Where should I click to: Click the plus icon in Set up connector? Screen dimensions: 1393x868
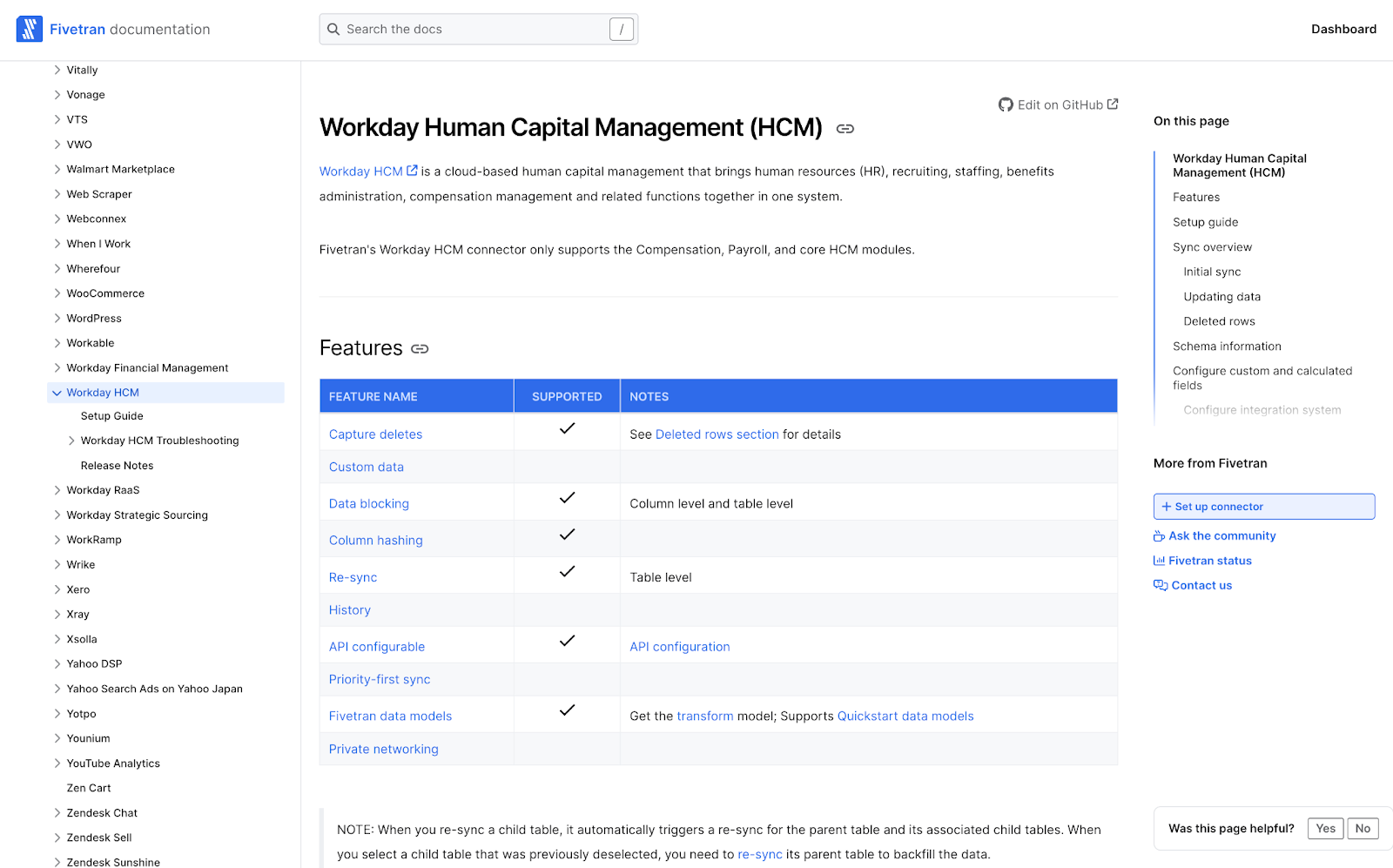pyautogui.click(x=1167, y=507)
